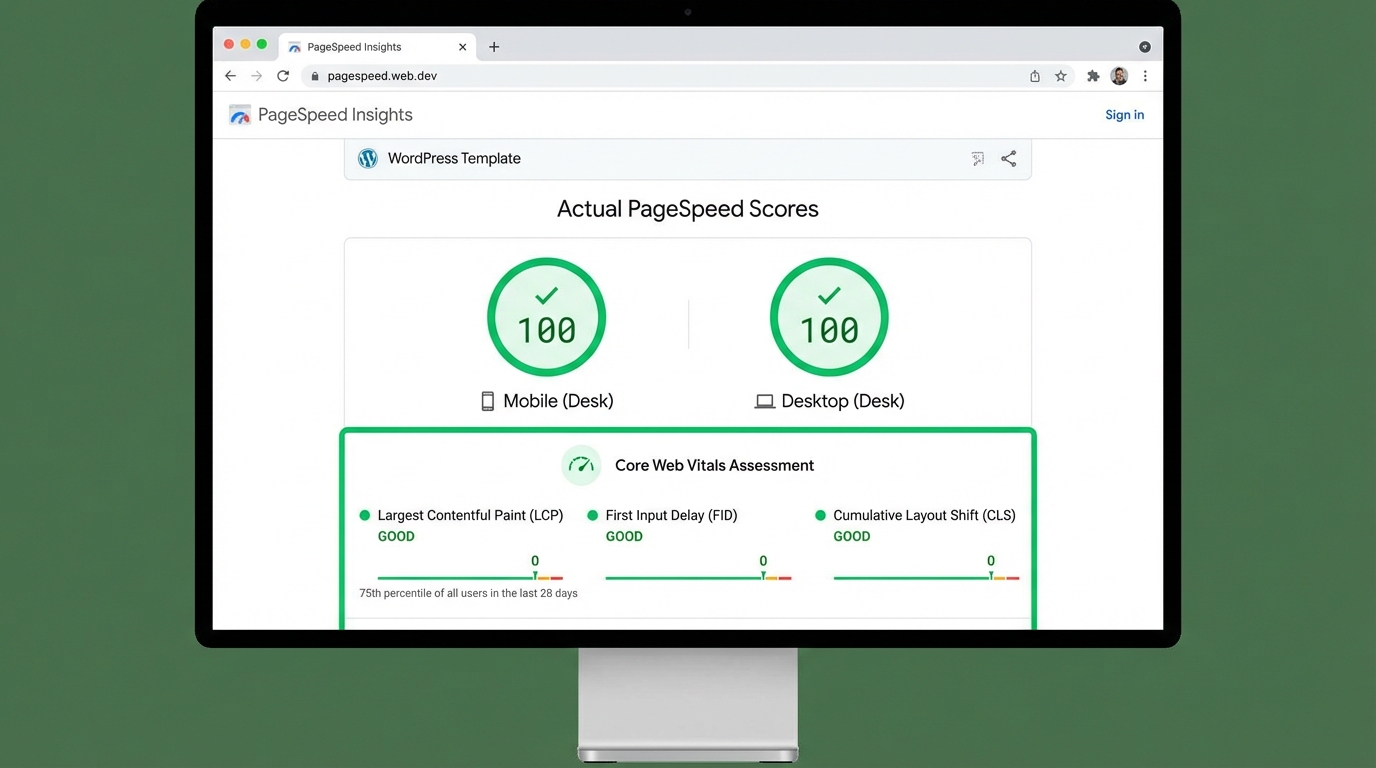The image size is (1376, 768).
Task: Toggle the bookmark star for this page
Action: coord(1060,75)
